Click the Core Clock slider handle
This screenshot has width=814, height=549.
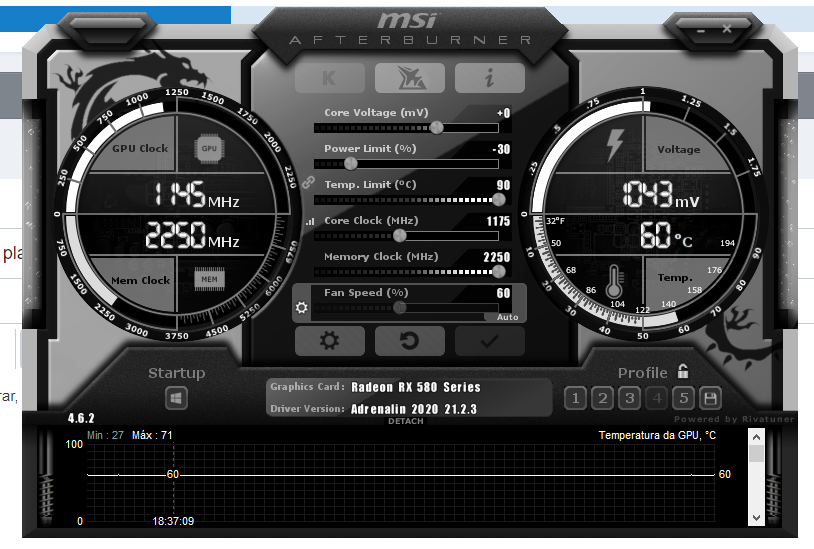[400, 236]
